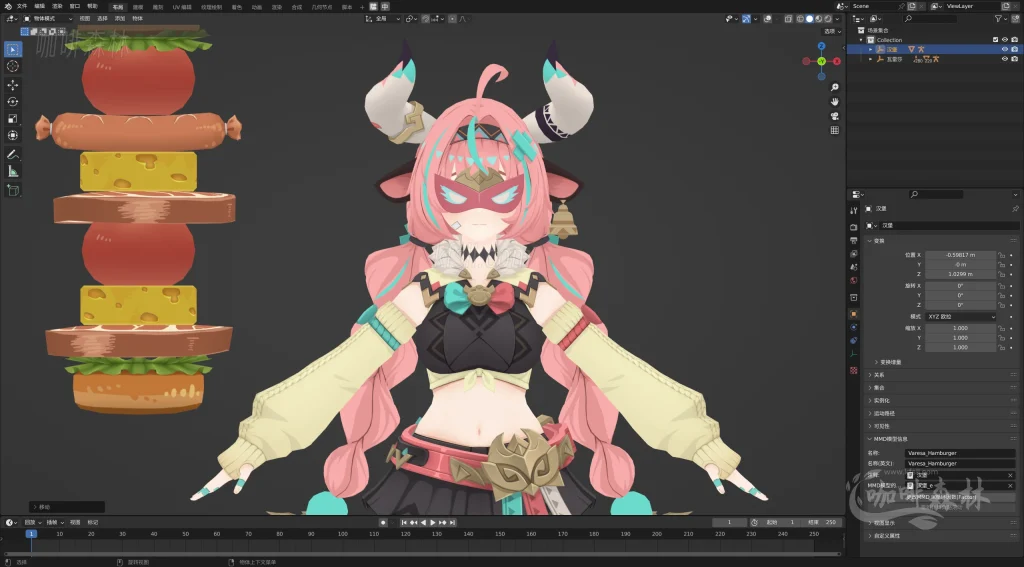Switch to wireframe viewport shading
The image size is (1024, 567).
[800, 19]
